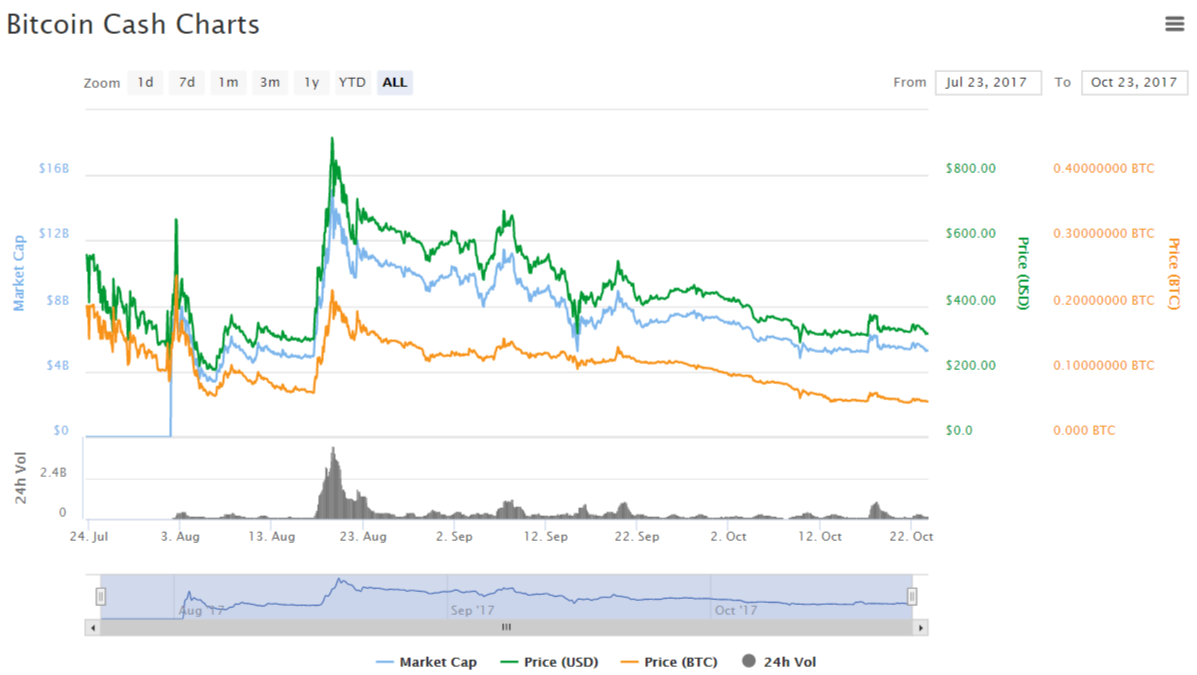Click the $16B market cap axis label
Viewport: 1197px width, 675px height.
coord(54,168)
